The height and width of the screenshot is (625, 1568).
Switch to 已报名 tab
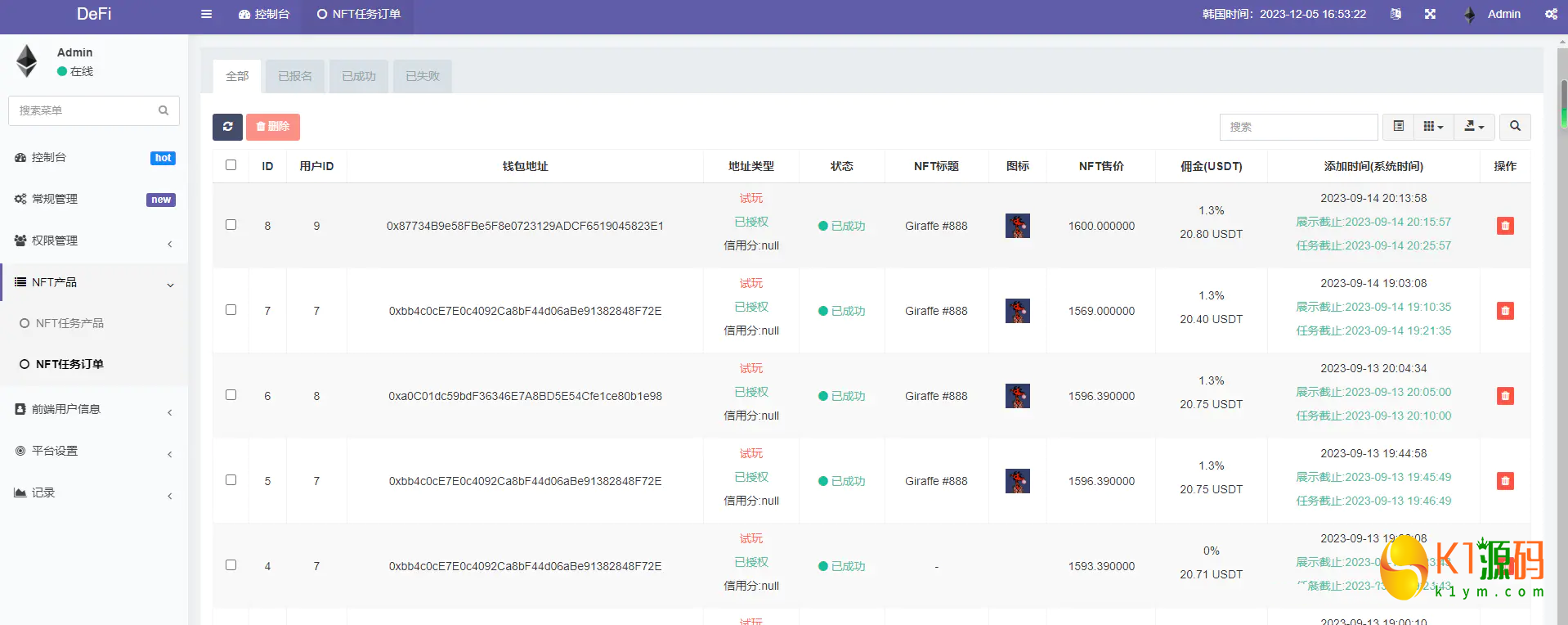295,76
